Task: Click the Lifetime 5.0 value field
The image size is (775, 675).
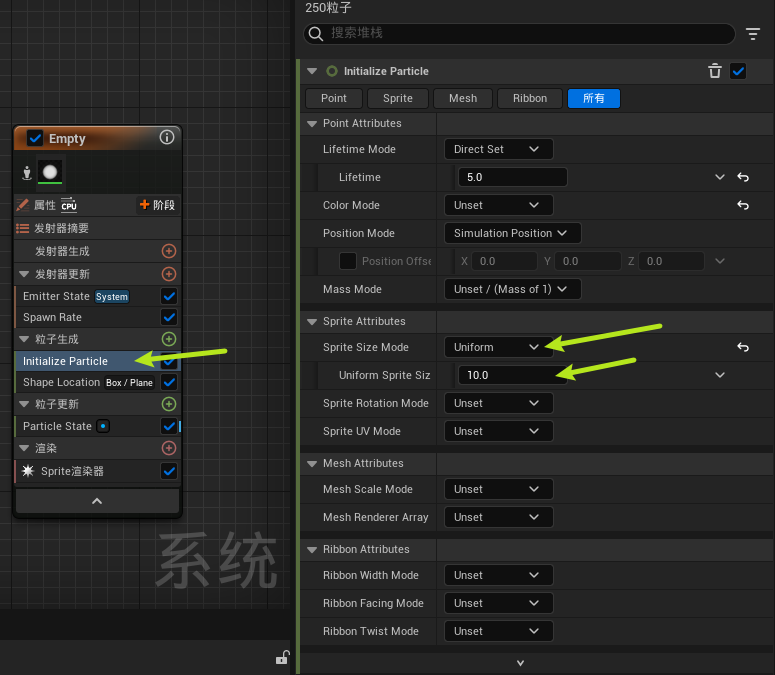Action: [x=512, y=177]
